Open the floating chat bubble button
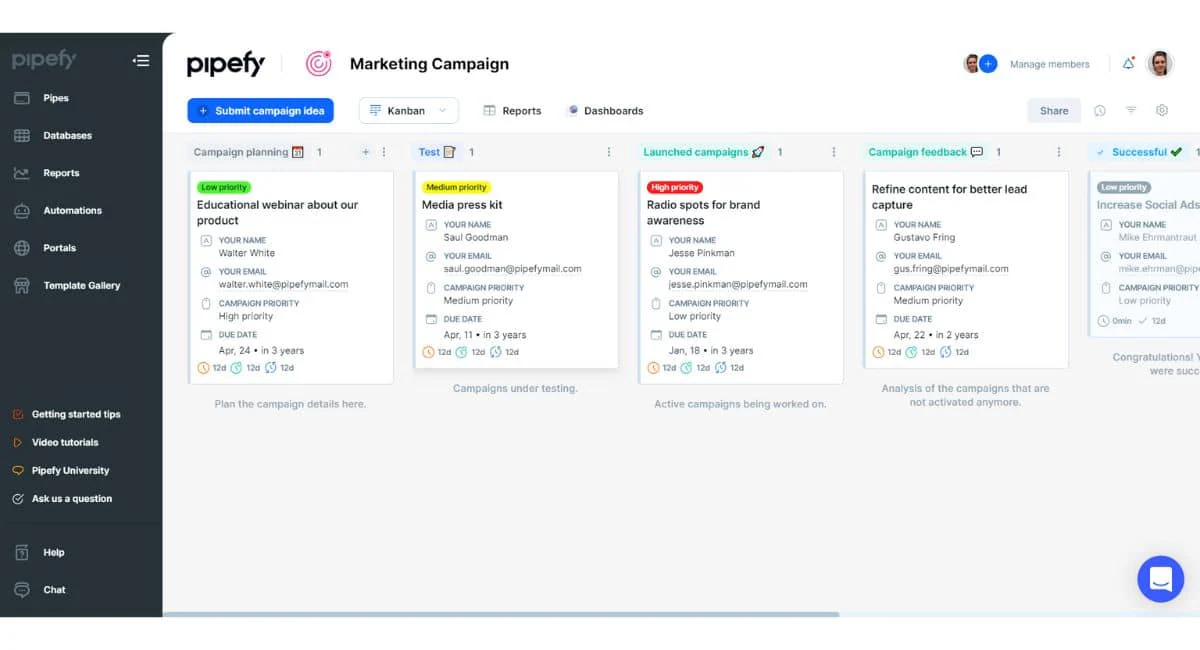This screenshot has height=650, width=1200. click(x=1160, y=579)
